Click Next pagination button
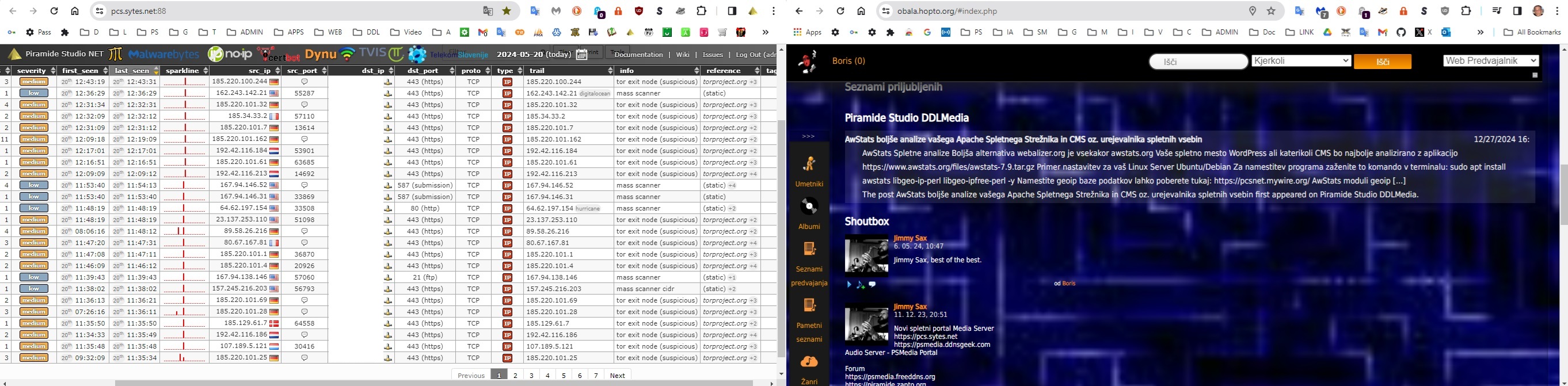Screen dimensions: 1568x386 [x=617, y=375]
